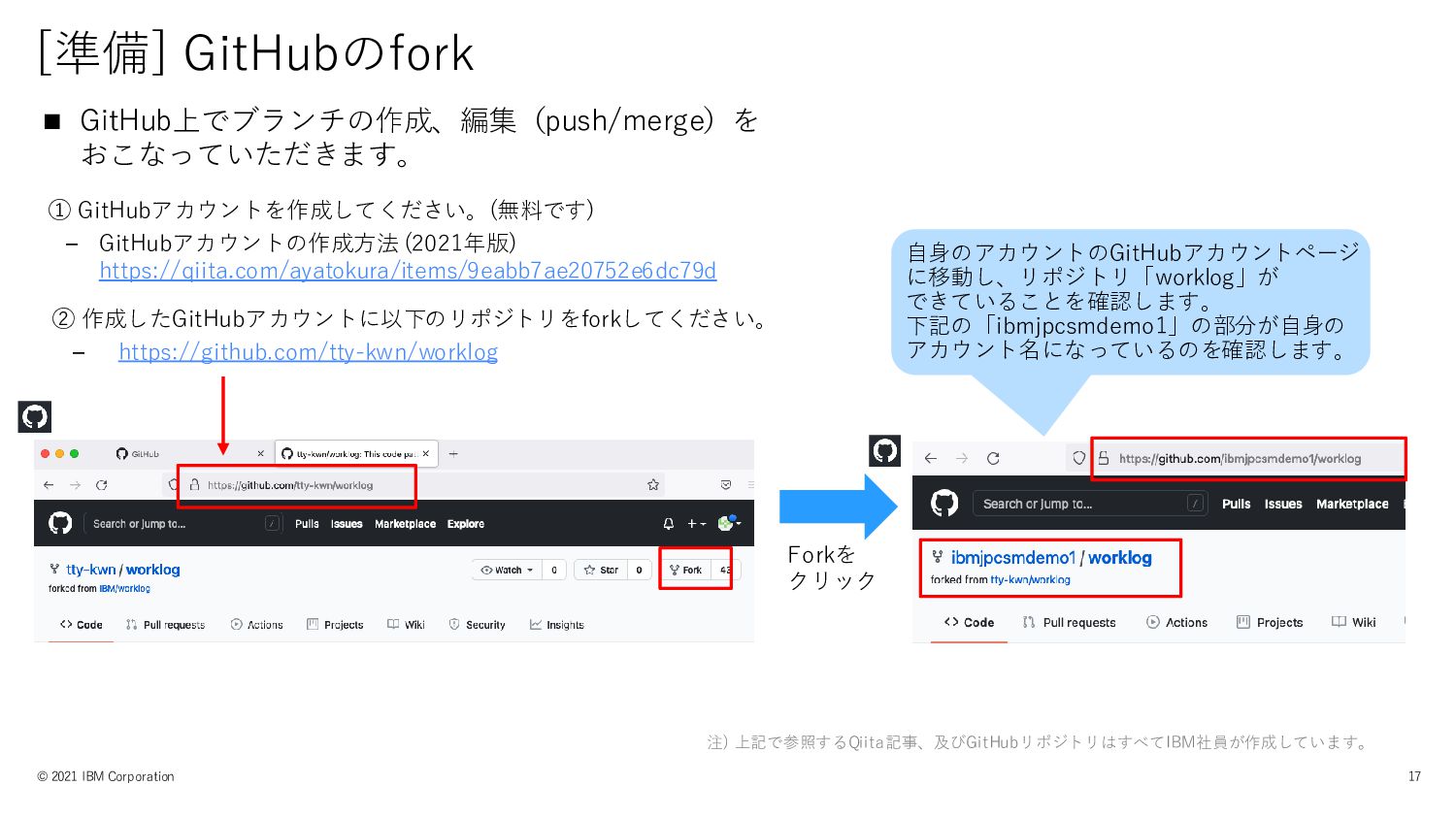Click the bookmark star in left address bar
Screen dimensions: 1456x818
tap(653, 484)
